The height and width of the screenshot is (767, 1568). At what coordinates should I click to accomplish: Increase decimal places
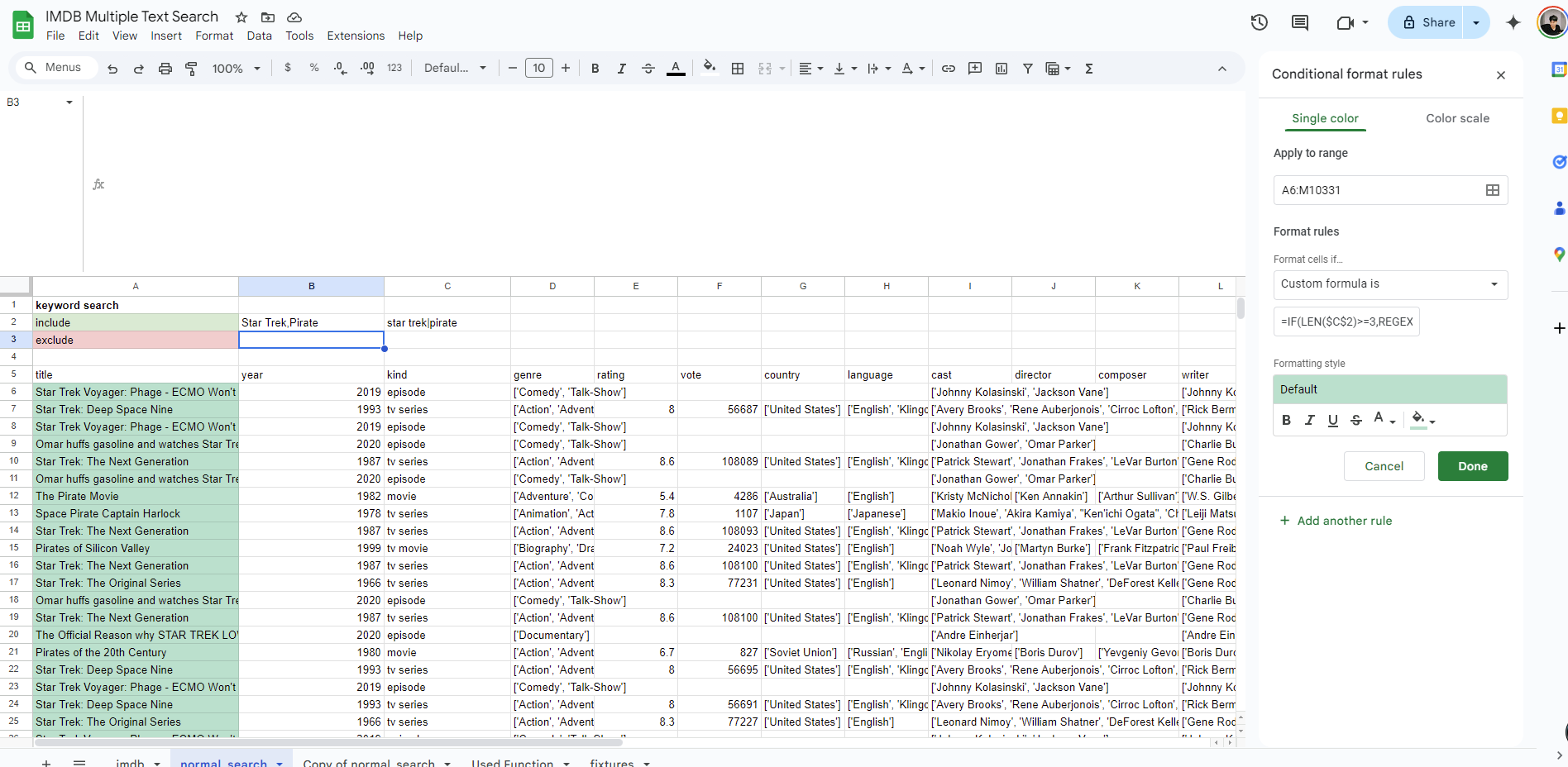coord(367,68)
